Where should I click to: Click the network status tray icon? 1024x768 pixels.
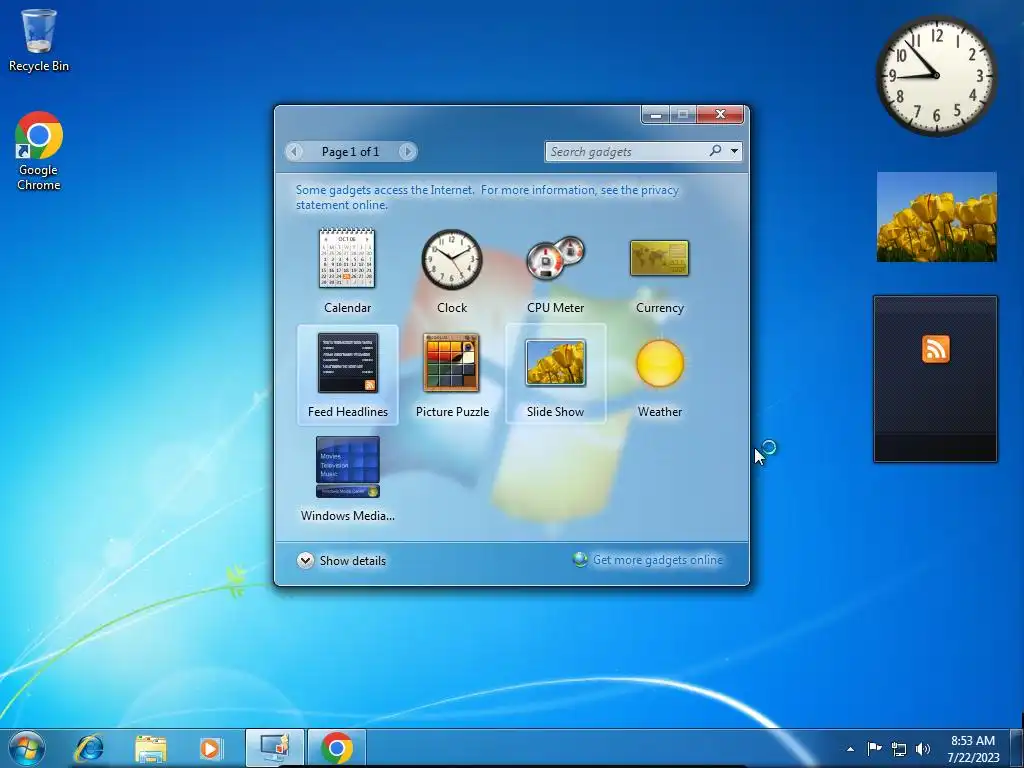coord(899,749)
